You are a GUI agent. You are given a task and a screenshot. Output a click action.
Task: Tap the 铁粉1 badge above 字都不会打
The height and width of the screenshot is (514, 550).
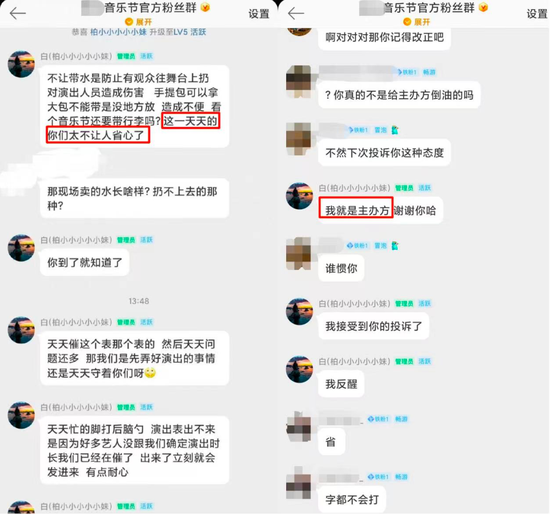point(378,477)
